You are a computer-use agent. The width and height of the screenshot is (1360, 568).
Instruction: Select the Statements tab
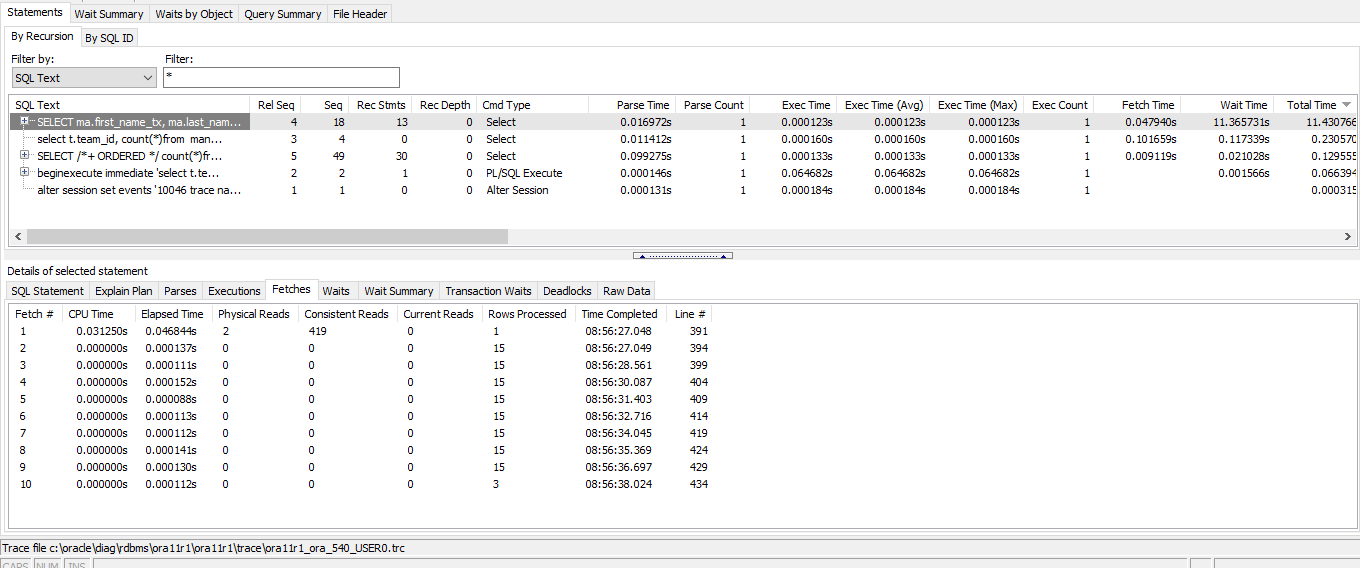click(x=35, y=12)
